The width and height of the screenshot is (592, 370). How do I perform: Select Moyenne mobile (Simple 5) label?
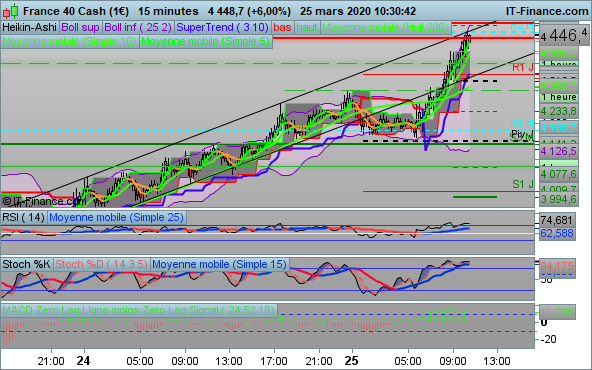206,41
